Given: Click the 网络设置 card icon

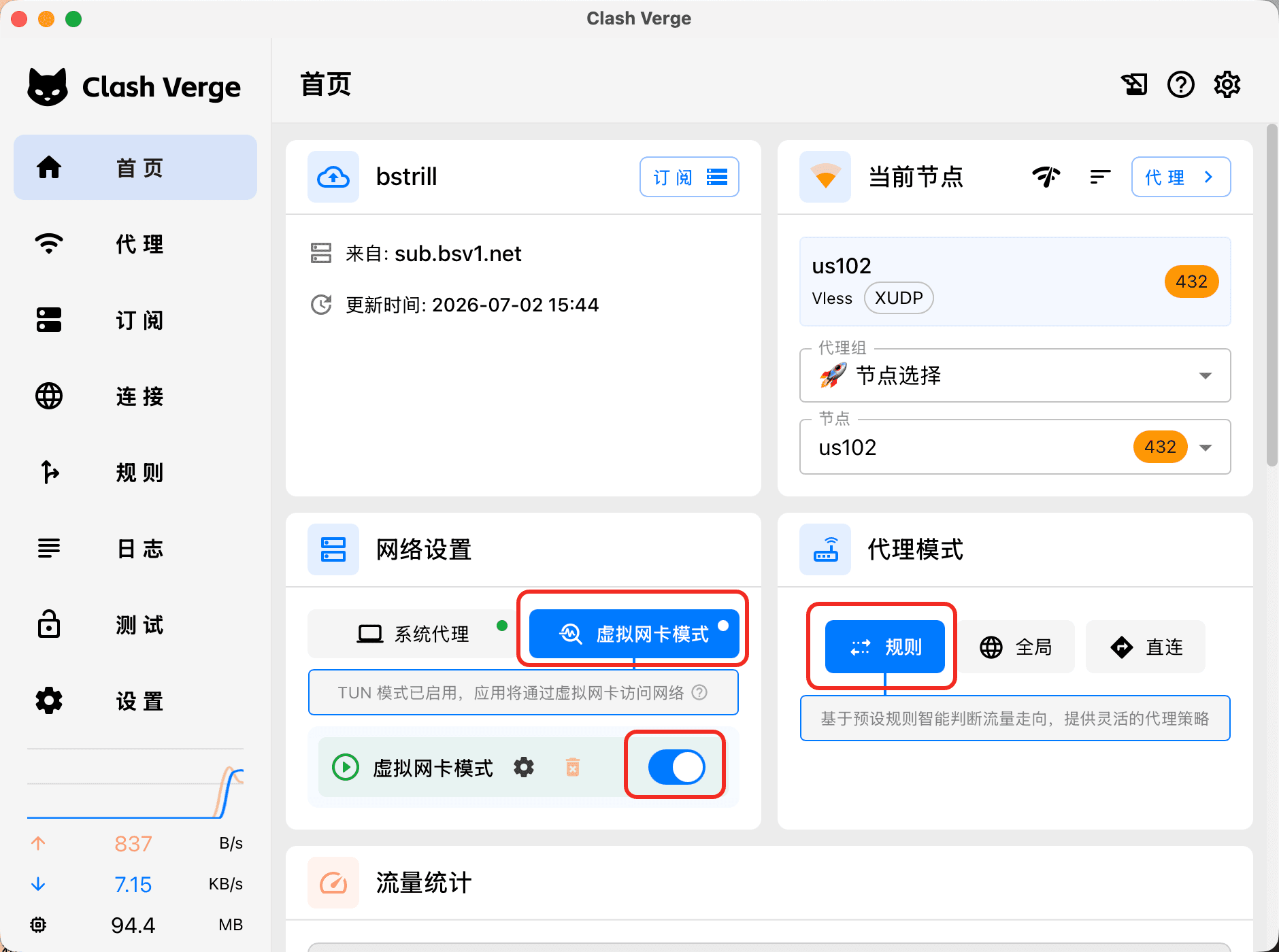Looking at the screenshot, I should [333, 549].
